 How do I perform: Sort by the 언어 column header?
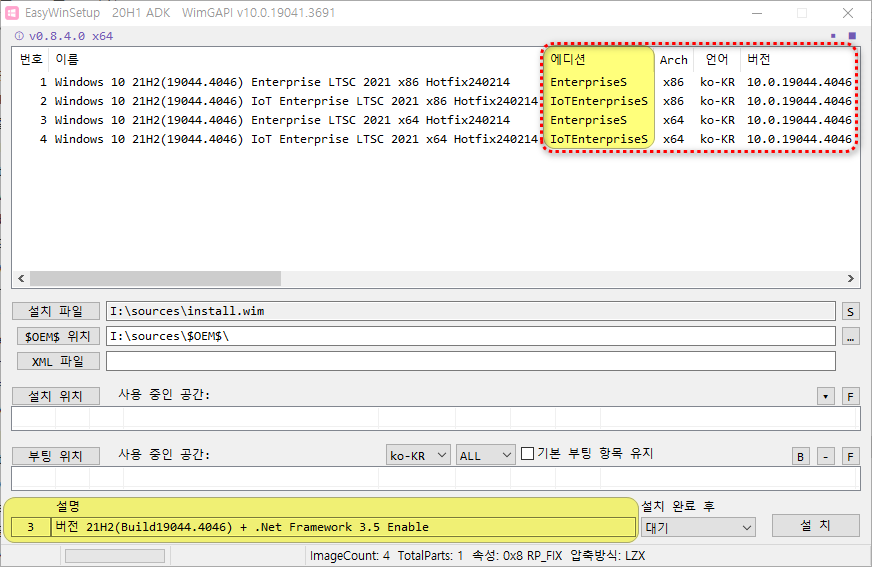click(x=717, y=59)
